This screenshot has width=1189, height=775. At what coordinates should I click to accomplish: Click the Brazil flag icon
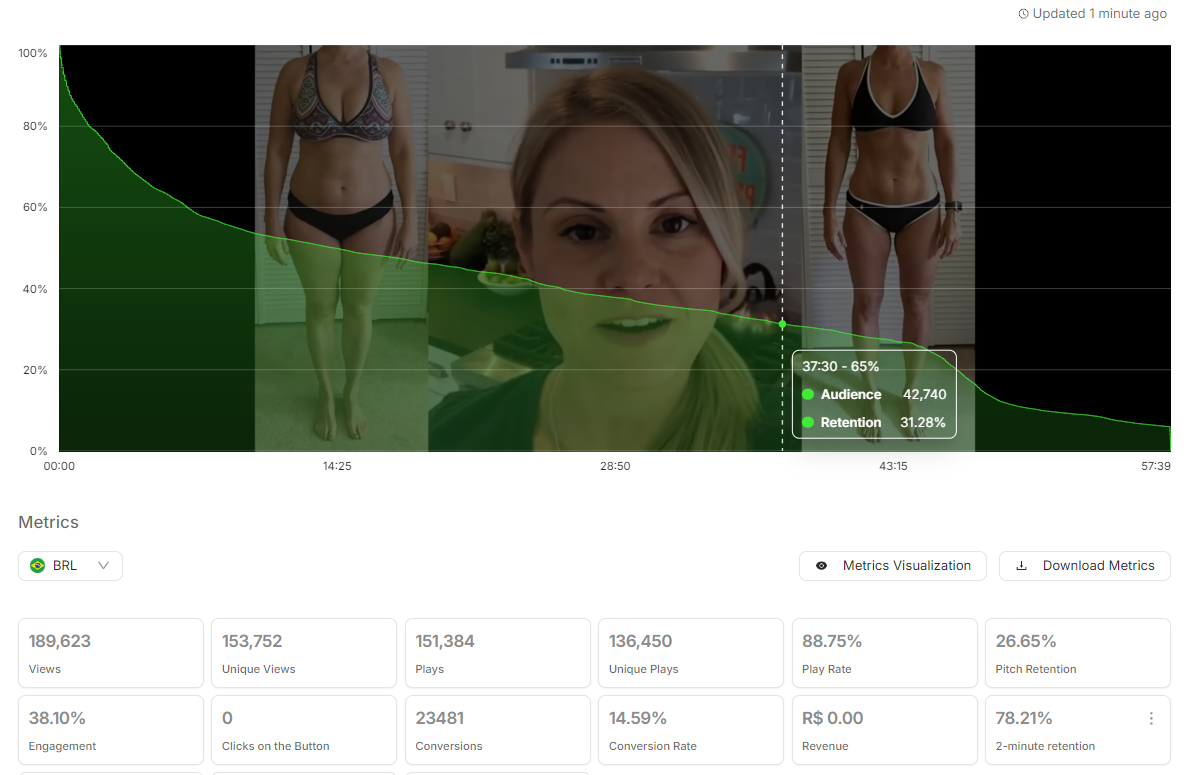[38, 566]
